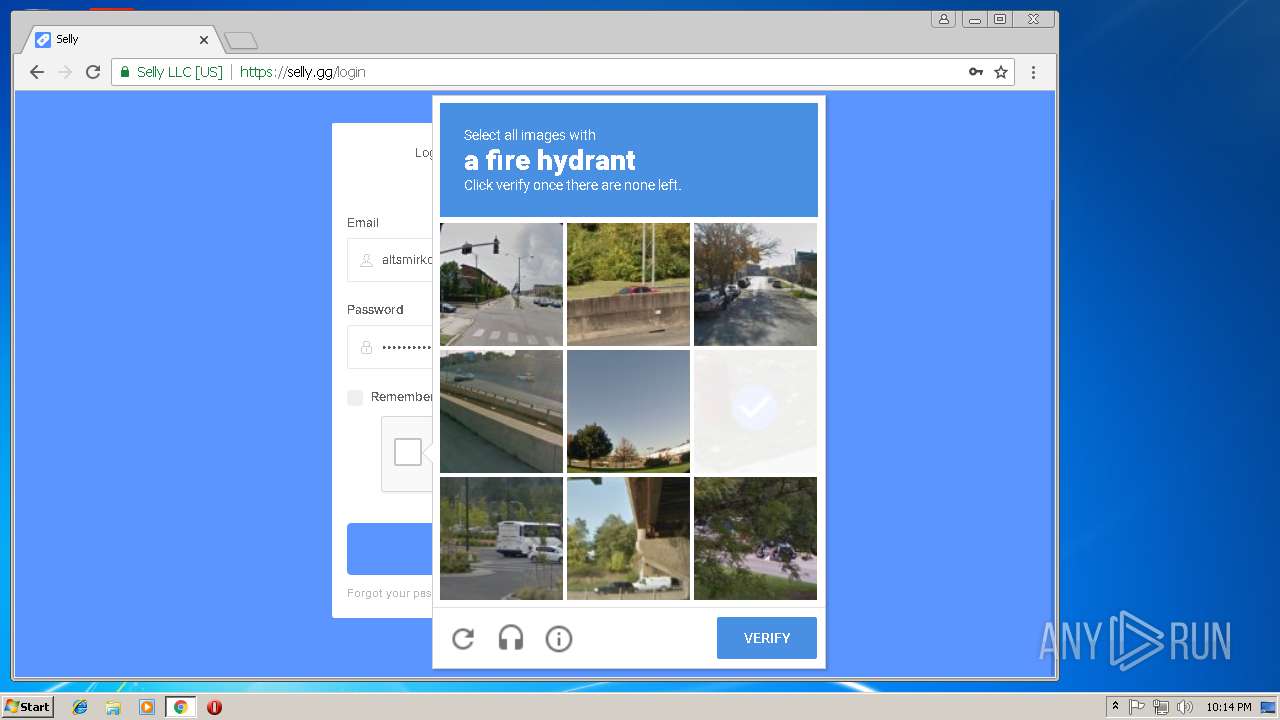Click the Show desktop button
The height and width of the screenshot is (720, 1280).
[x=1268, y=707]
